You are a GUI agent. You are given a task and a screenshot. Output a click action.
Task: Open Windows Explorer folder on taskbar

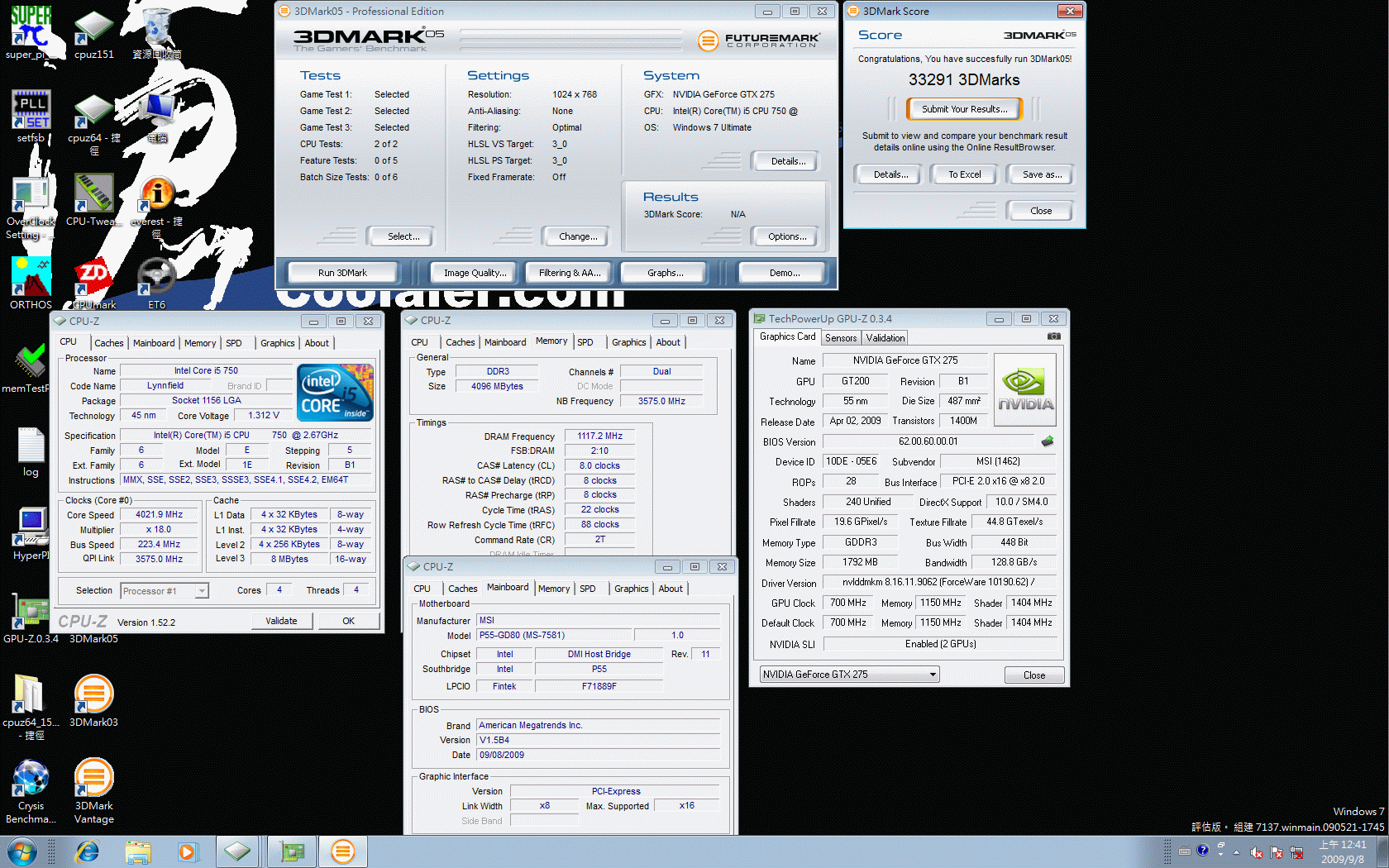point(138,851)
